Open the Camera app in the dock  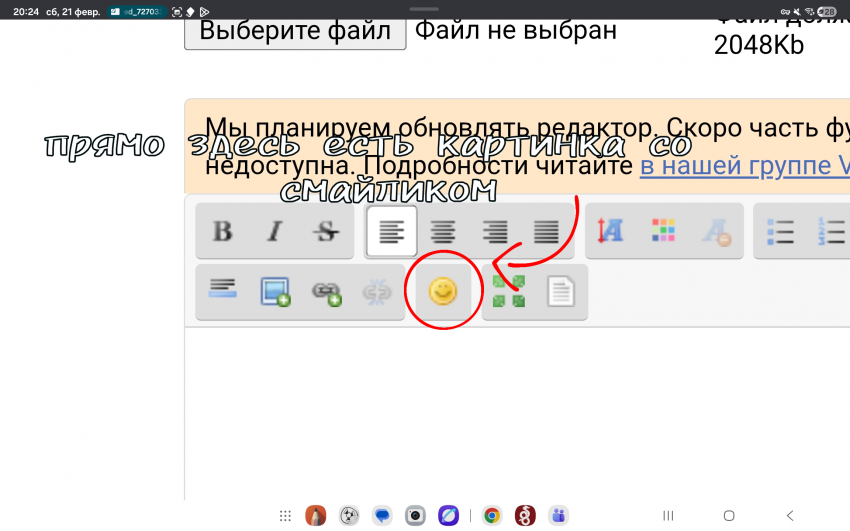pos(415,515)
